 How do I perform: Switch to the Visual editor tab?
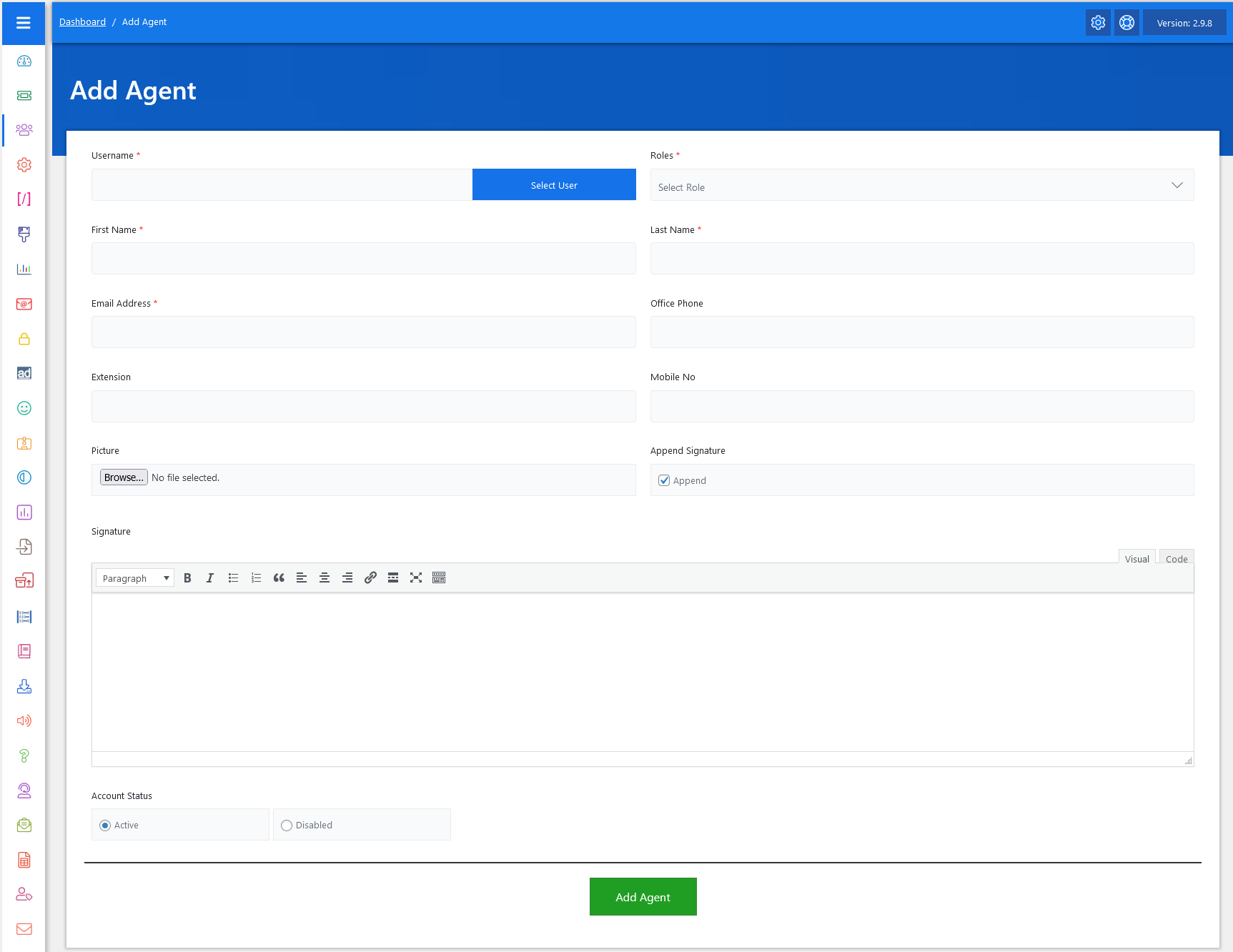click(1137, 559)
